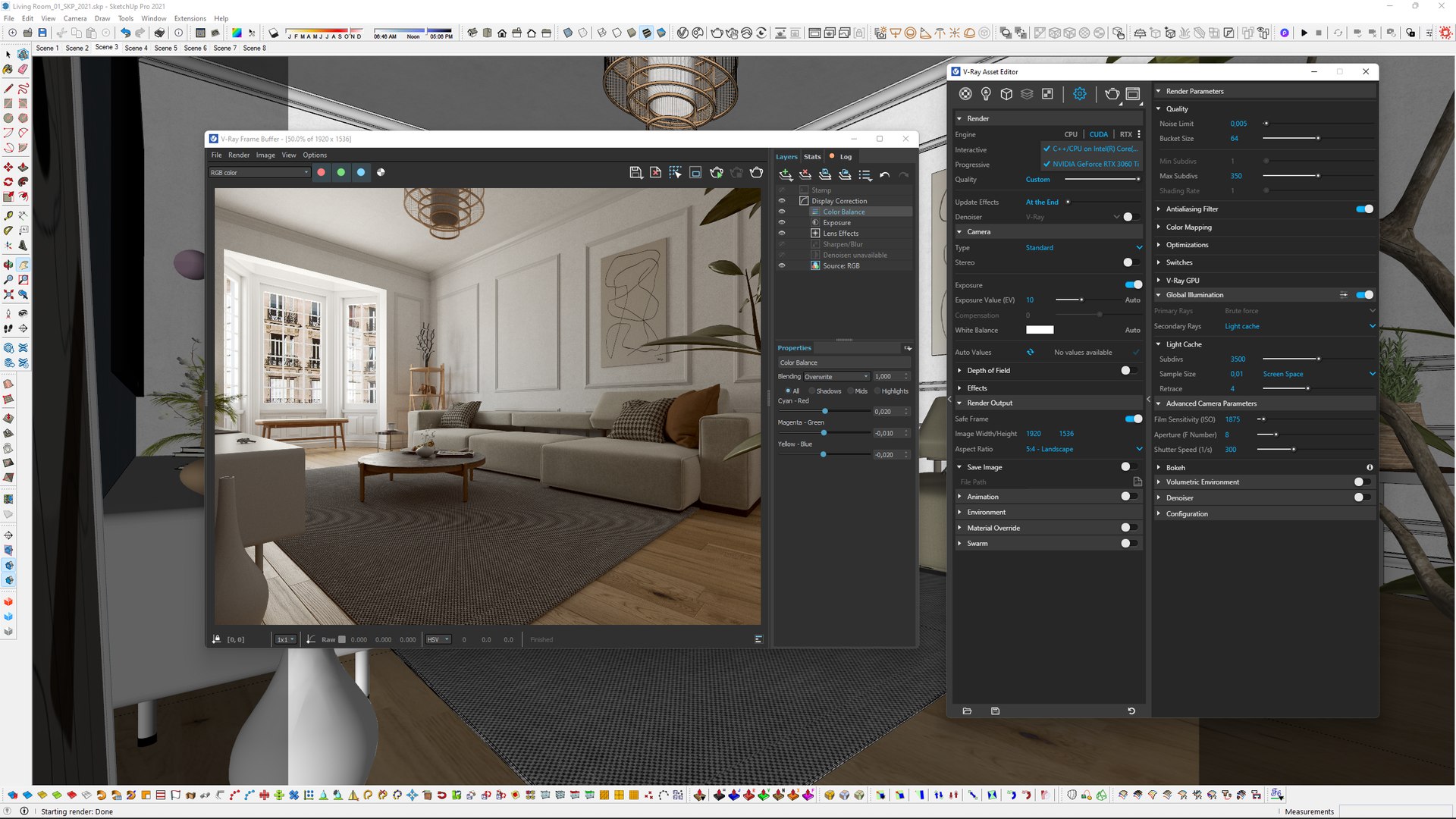Turn off the Global Illumination switch
This screenshot has height=819, width=1456.
(1364, 296)
